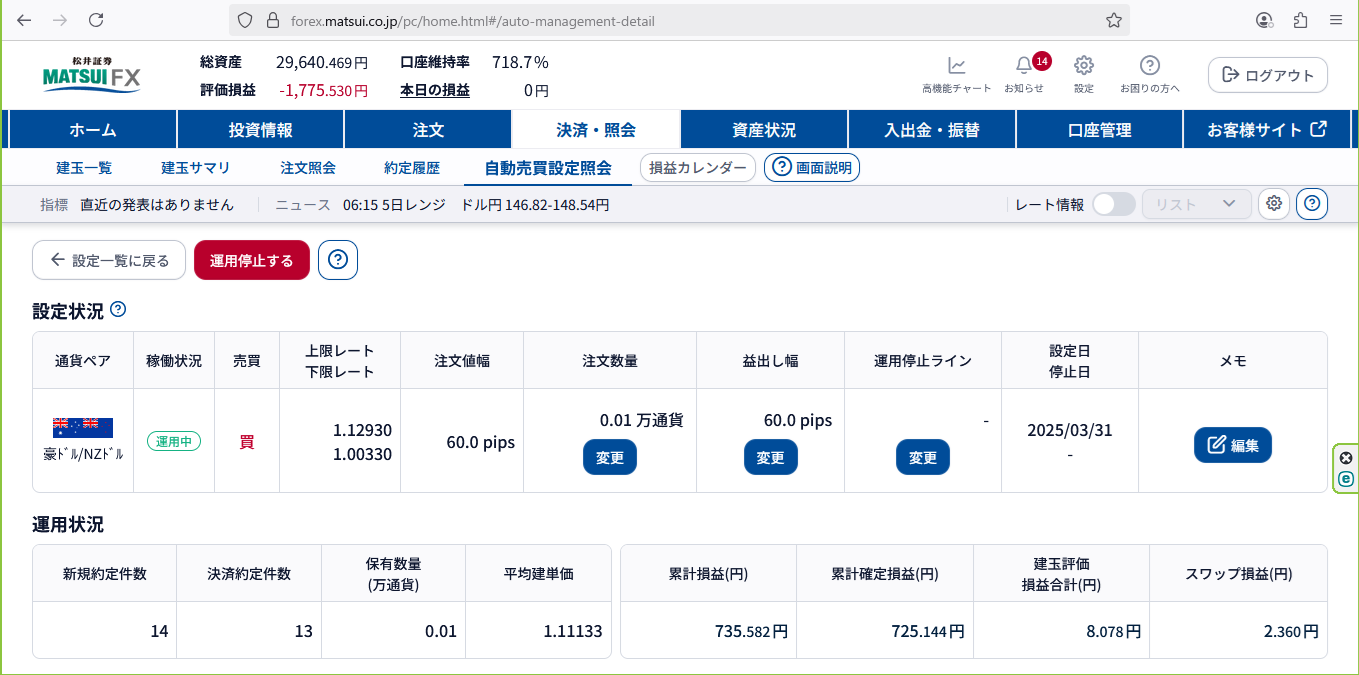Click the ログアウト button

coord(1268,75)
